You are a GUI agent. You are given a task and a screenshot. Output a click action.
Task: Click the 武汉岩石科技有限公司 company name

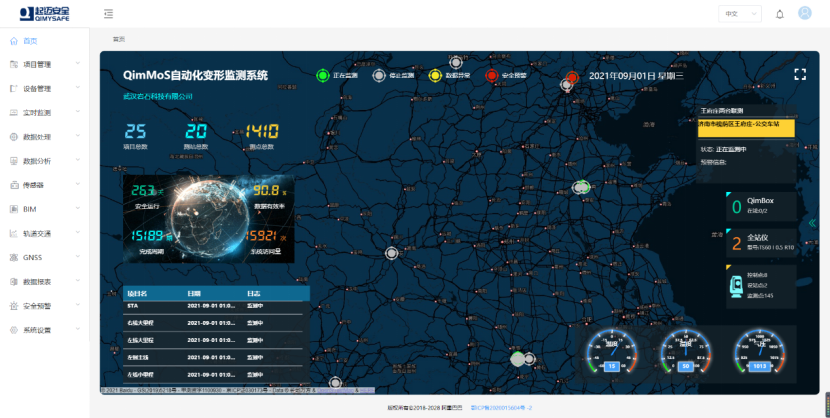(x=158, y=97)
